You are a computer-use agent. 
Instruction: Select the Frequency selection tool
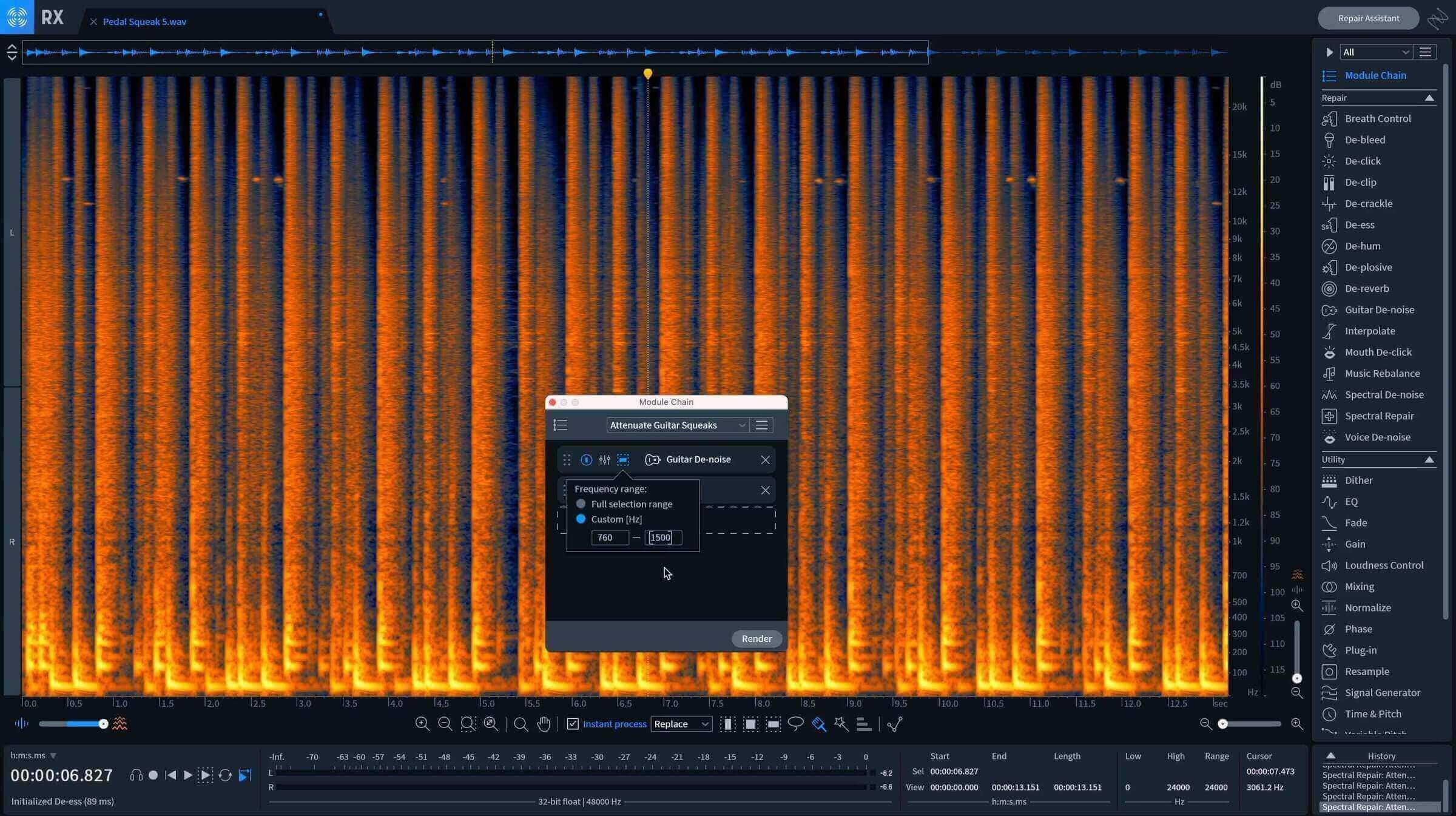773,723
